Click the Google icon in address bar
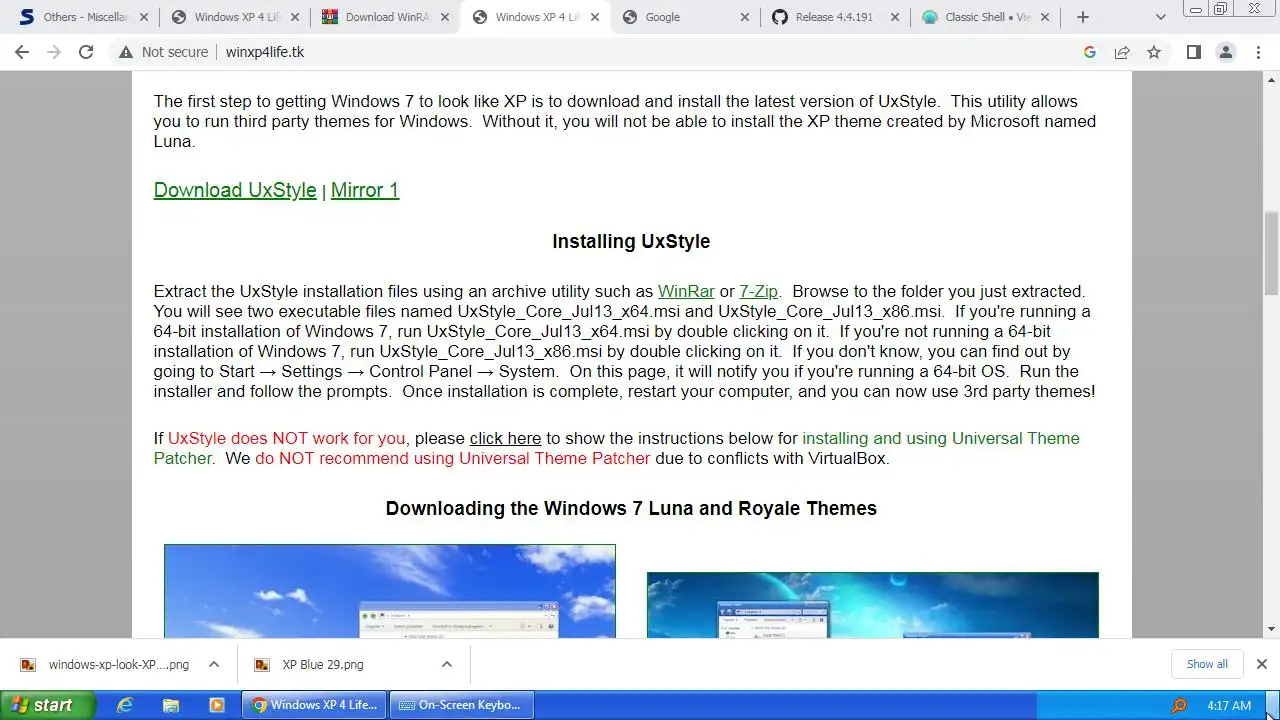 (x=1090, y=52)
